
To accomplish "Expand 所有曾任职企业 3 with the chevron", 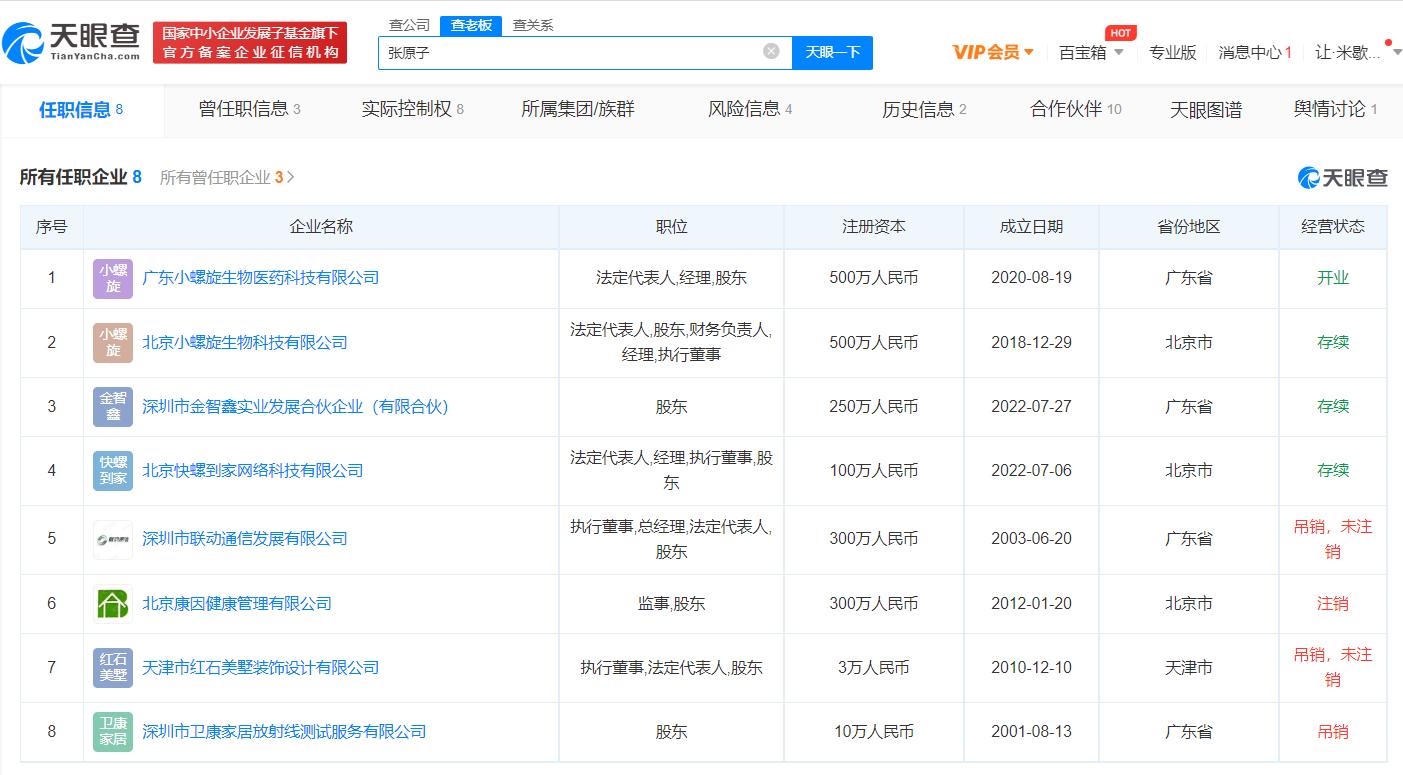I will 227,177.
